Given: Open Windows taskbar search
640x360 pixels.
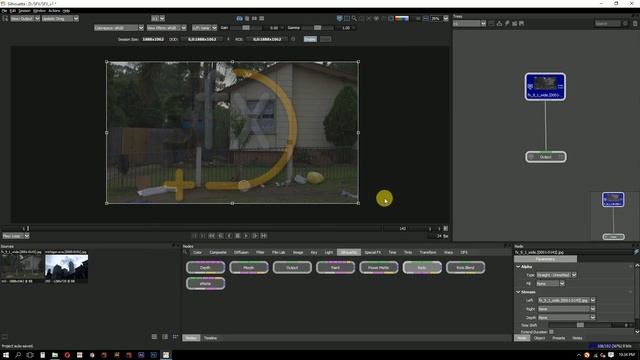Looking at the screenshot, I should point(18,355).
